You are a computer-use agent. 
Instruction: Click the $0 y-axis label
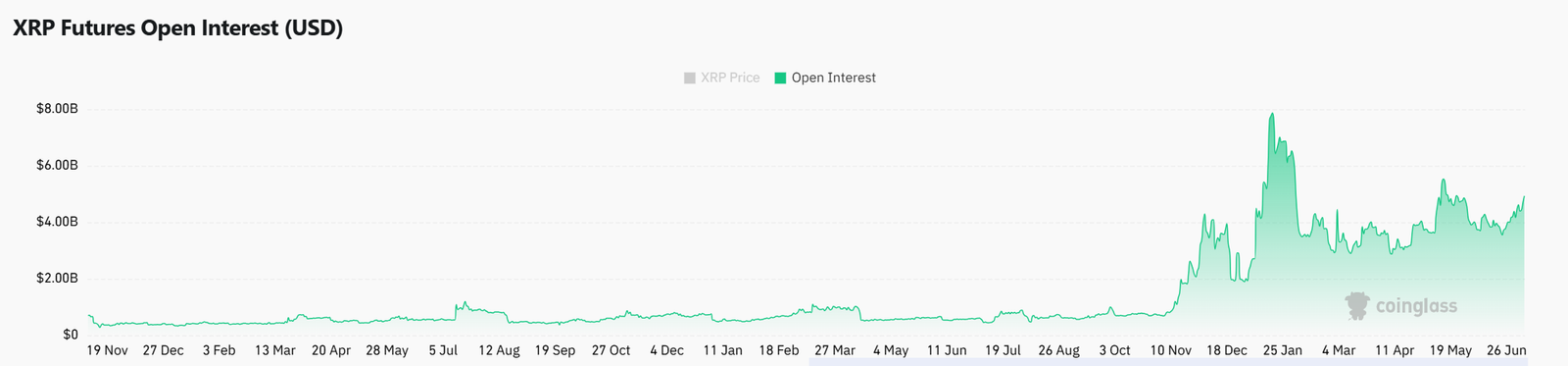[x=71, y=335]
